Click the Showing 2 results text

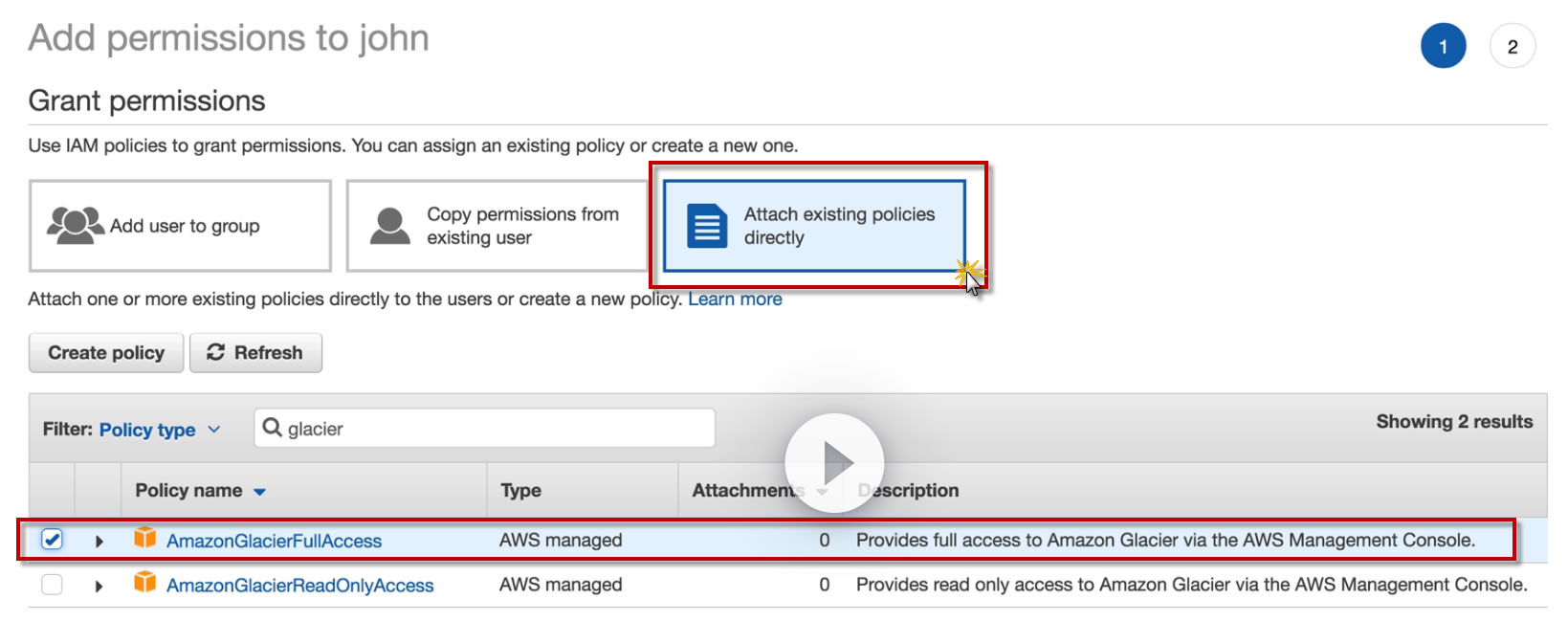click(1454, 421)
